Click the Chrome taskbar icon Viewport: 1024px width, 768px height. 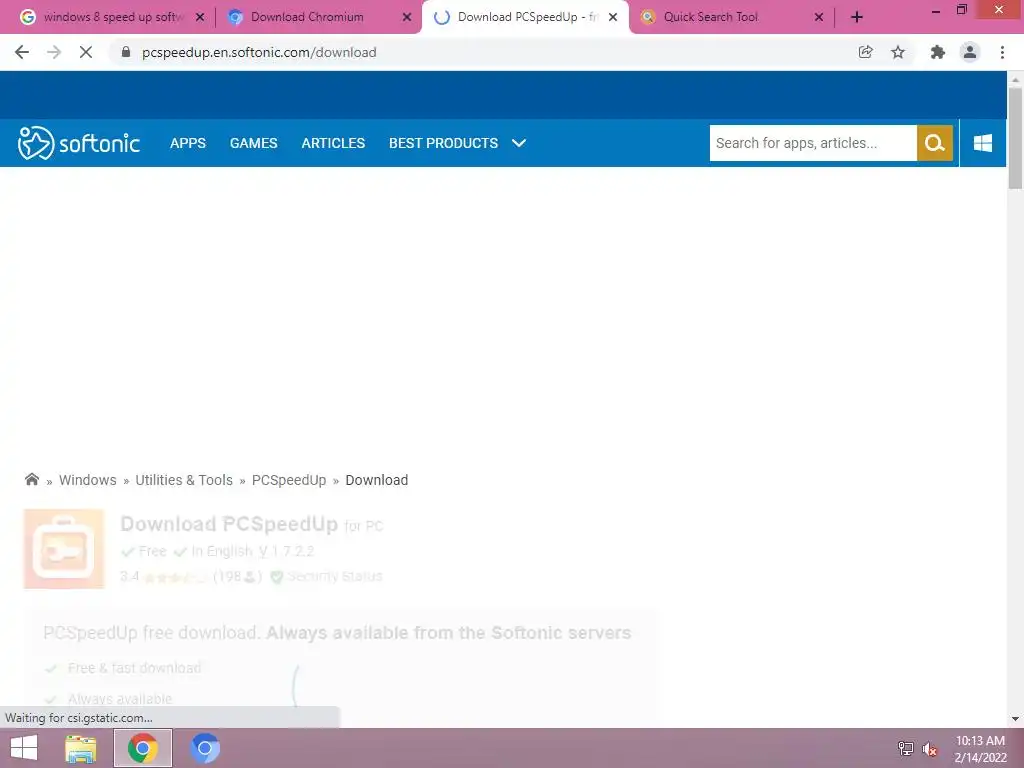coord(142,748)
